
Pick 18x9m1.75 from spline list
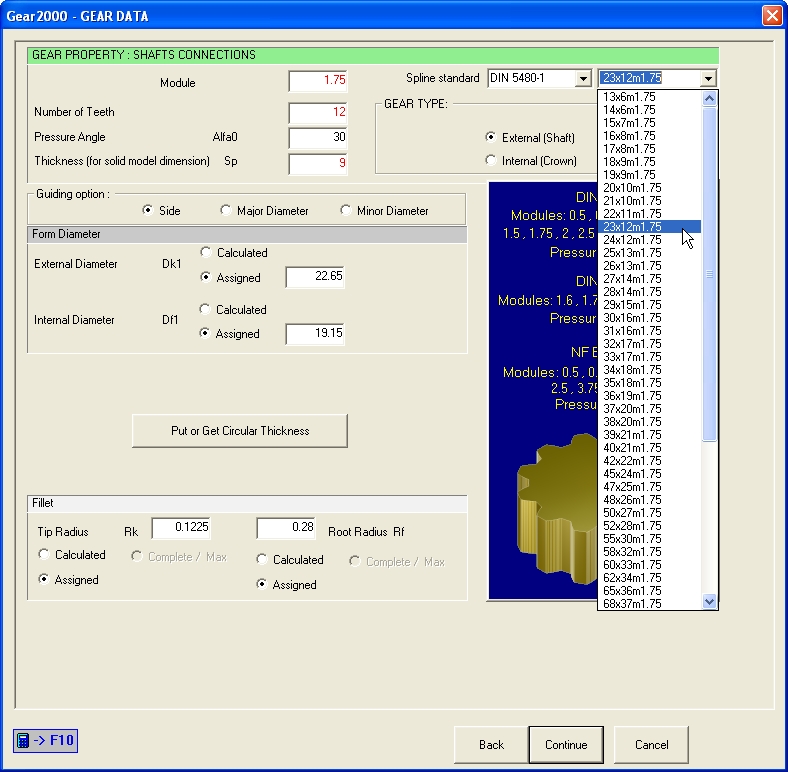point(649,161)
